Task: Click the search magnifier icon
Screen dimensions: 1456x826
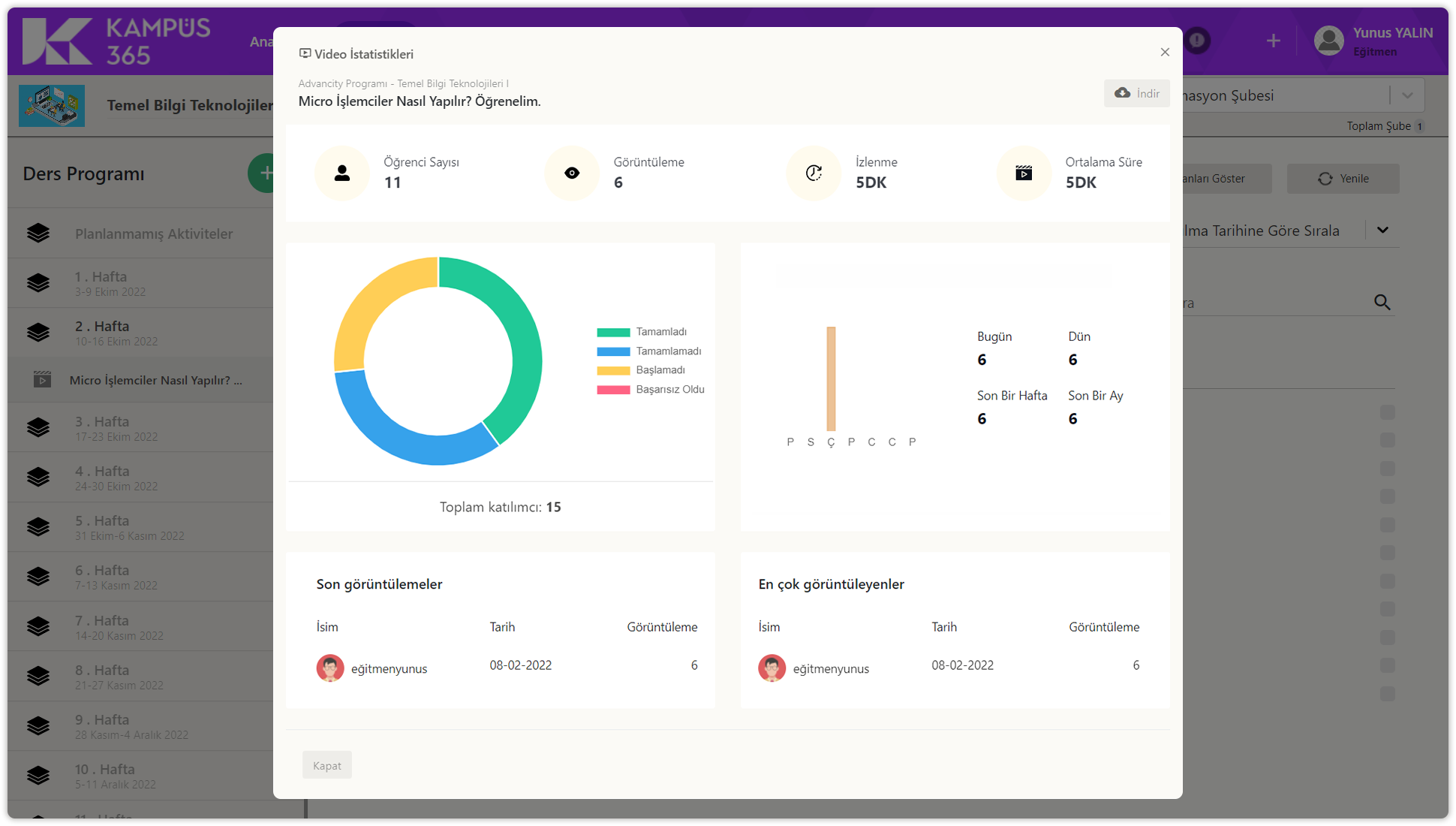Action: coord(1382,303)
